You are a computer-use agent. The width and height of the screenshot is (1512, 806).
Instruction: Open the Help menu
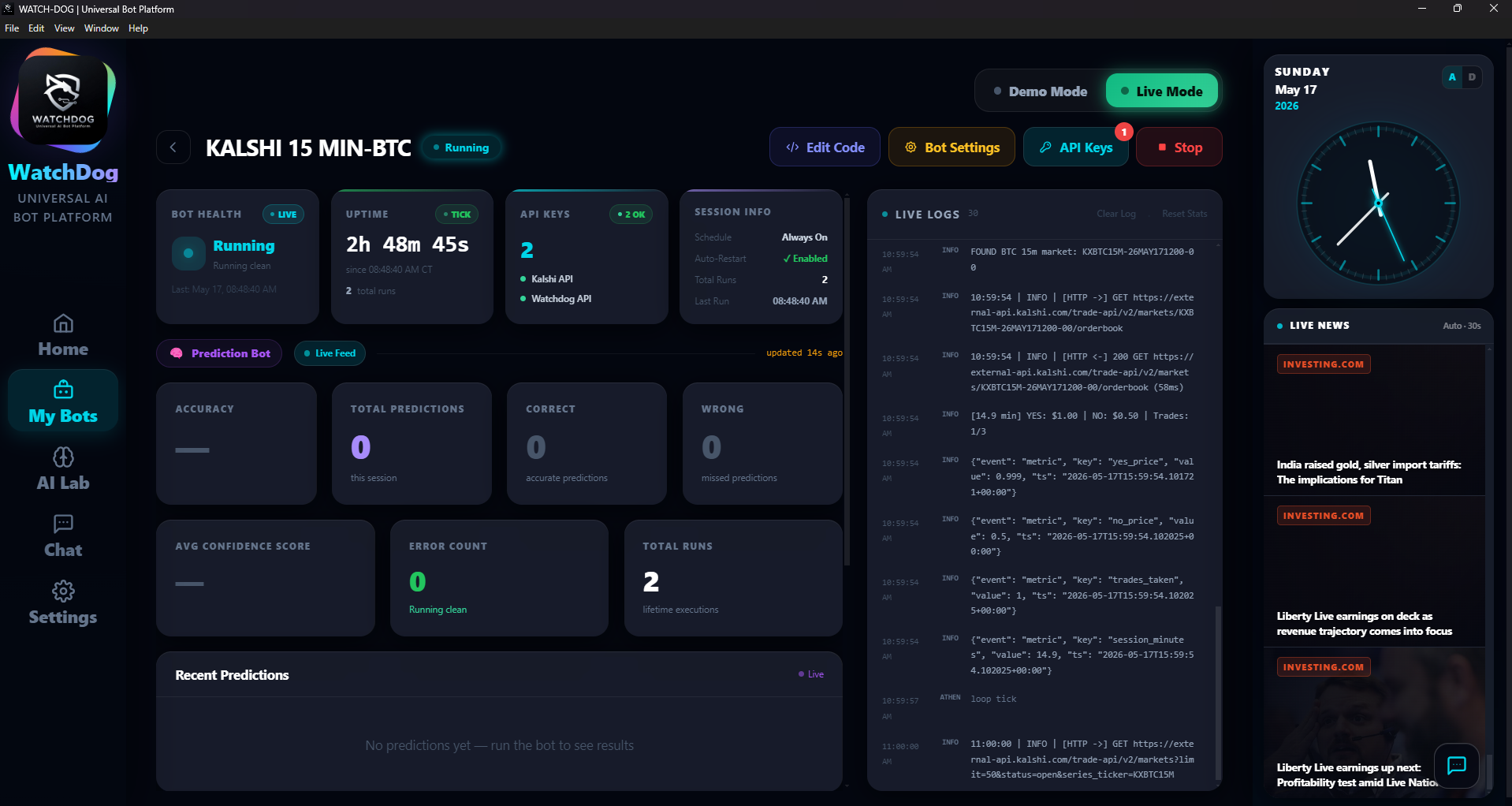coord(138,28)
